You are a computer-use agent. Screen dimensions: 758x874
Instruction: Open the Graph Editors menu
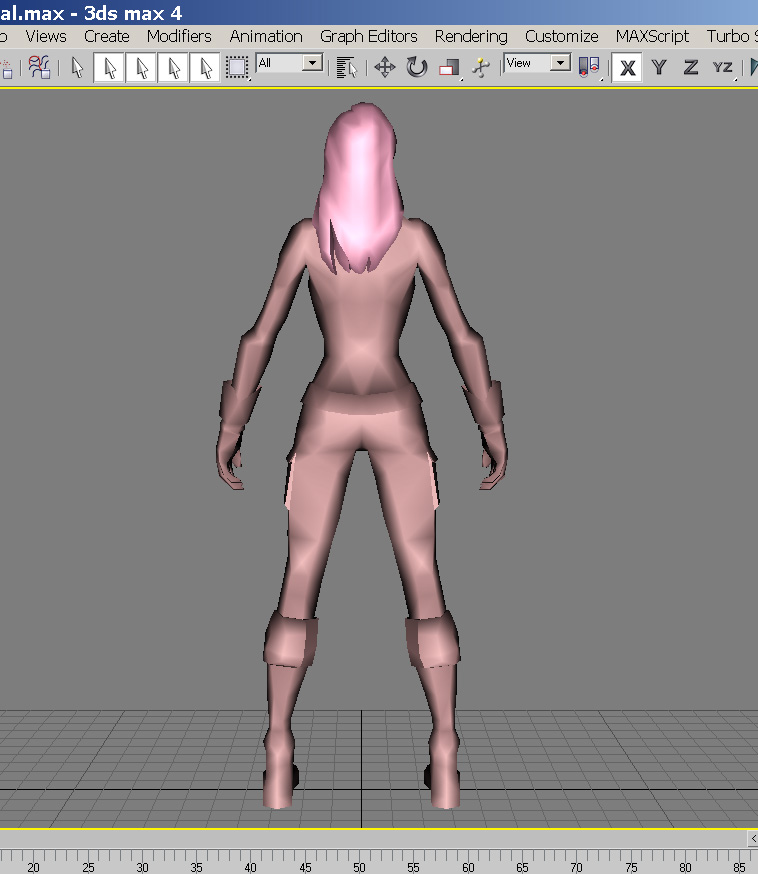[x=368, y=36]
